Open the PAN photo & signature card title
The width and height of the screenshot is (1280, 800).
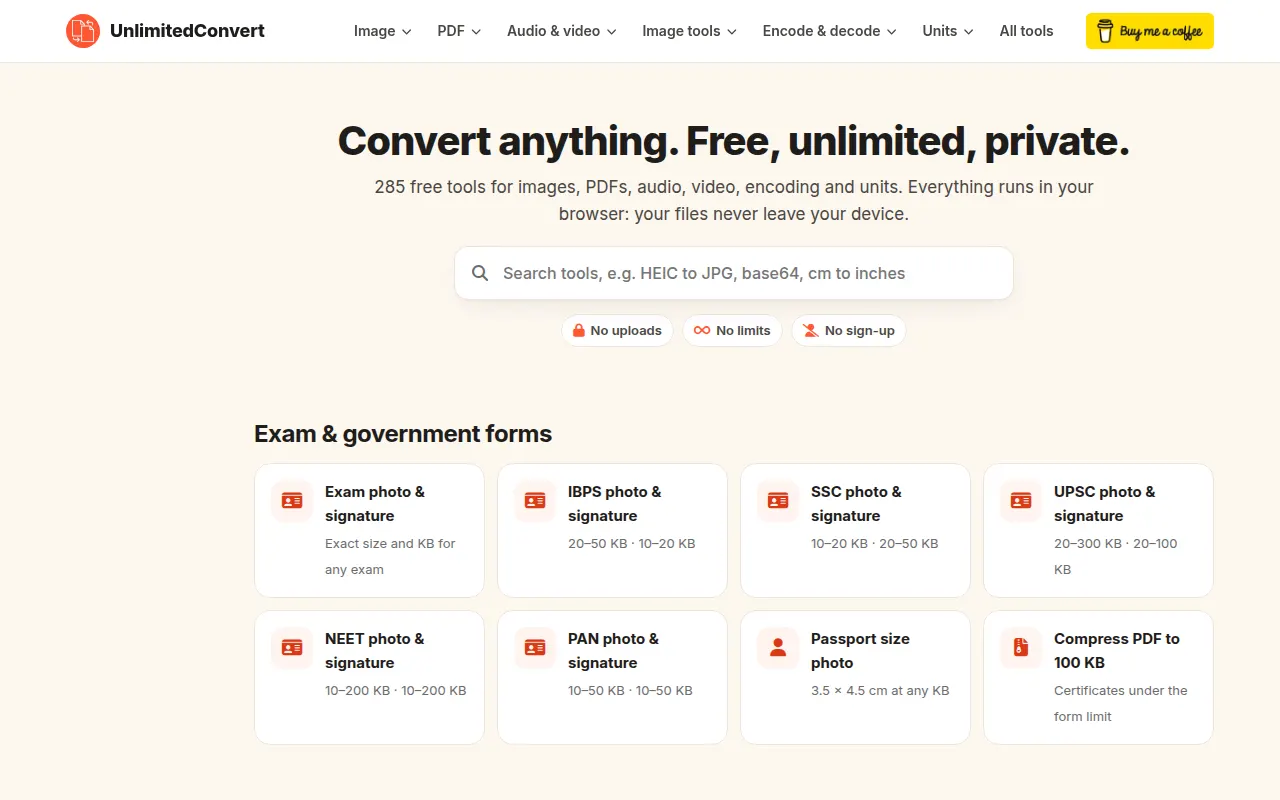613,651
